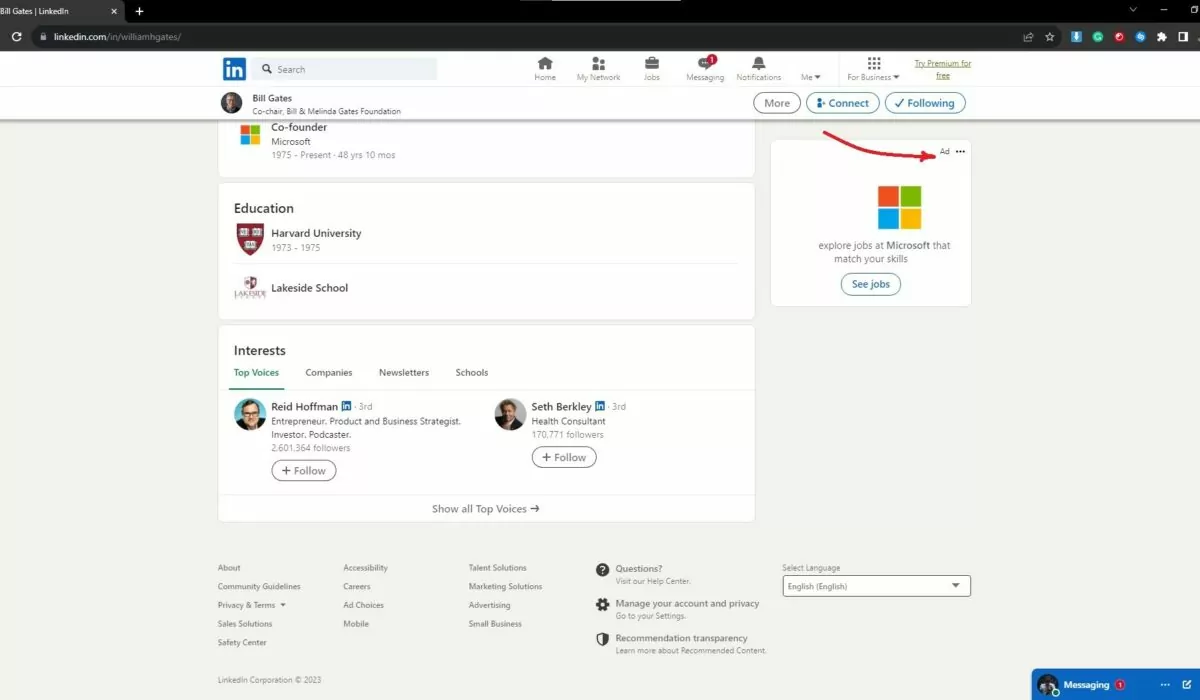Open Notifications bell icon
Screen dimensions: 1200x700
(758, 69)
